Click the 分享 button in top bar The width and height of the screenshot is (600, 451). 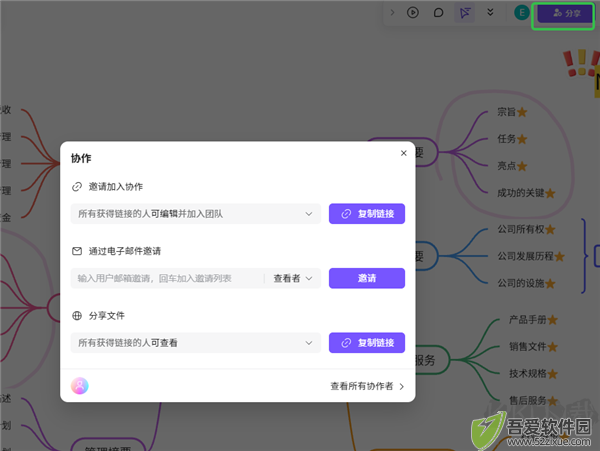566,13
